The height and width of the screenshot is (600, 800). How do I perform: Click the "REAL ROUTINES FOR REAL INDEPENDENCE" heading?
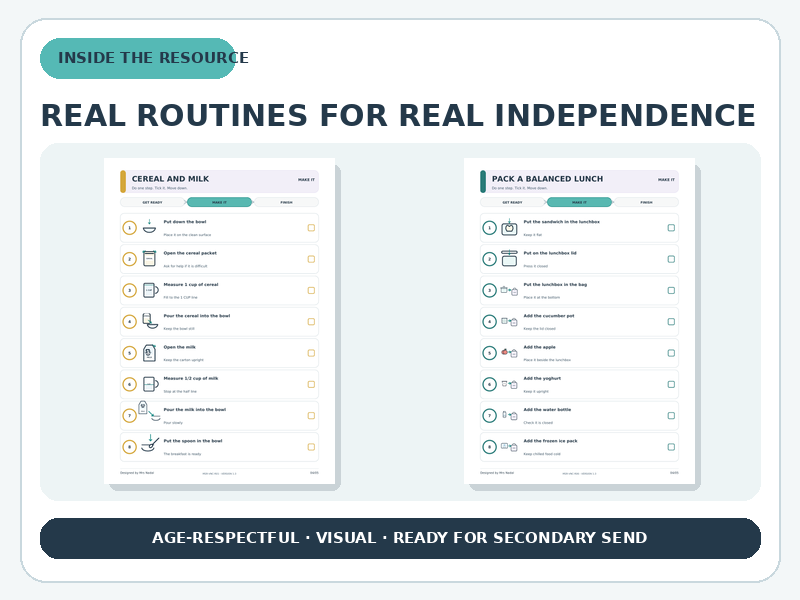(x=398, y=115)
